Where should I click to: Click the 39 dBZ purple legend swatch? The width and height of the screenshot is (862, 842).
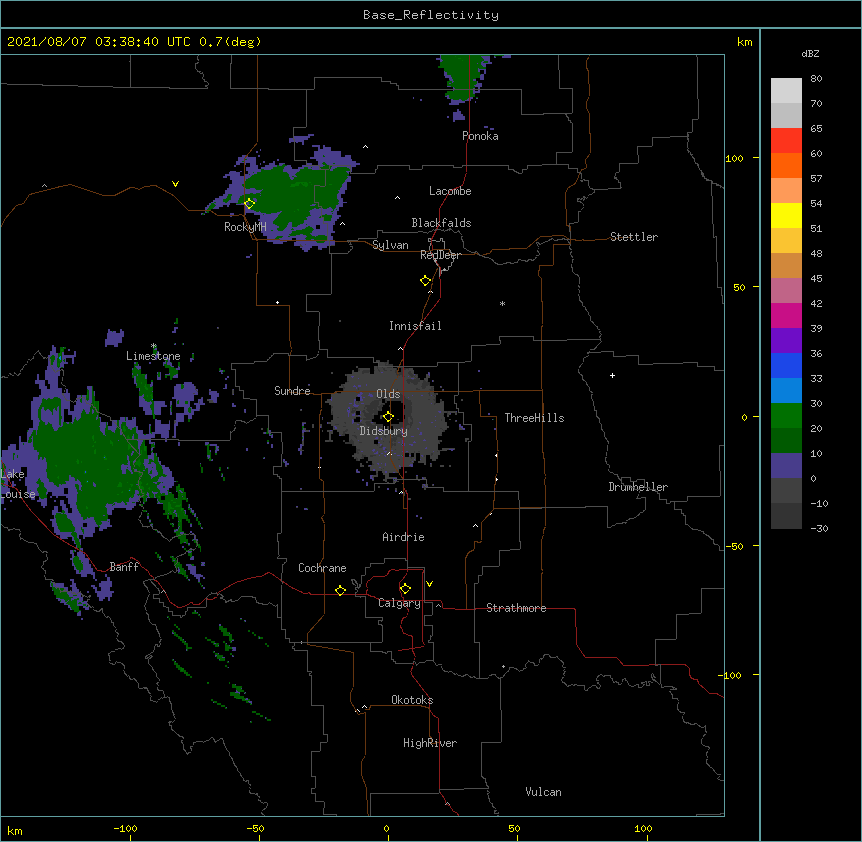point(786,341)
